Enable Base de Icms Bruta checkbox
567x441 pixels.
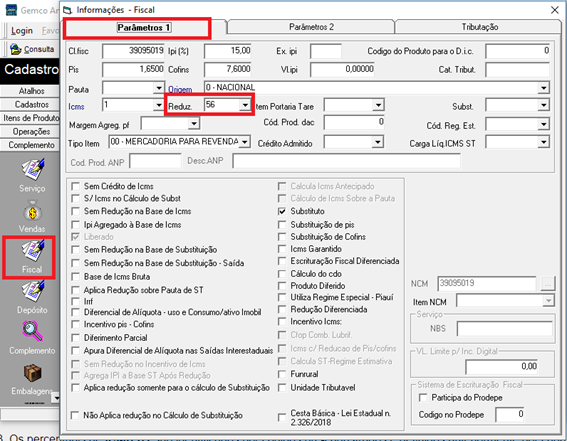(75, 277)
